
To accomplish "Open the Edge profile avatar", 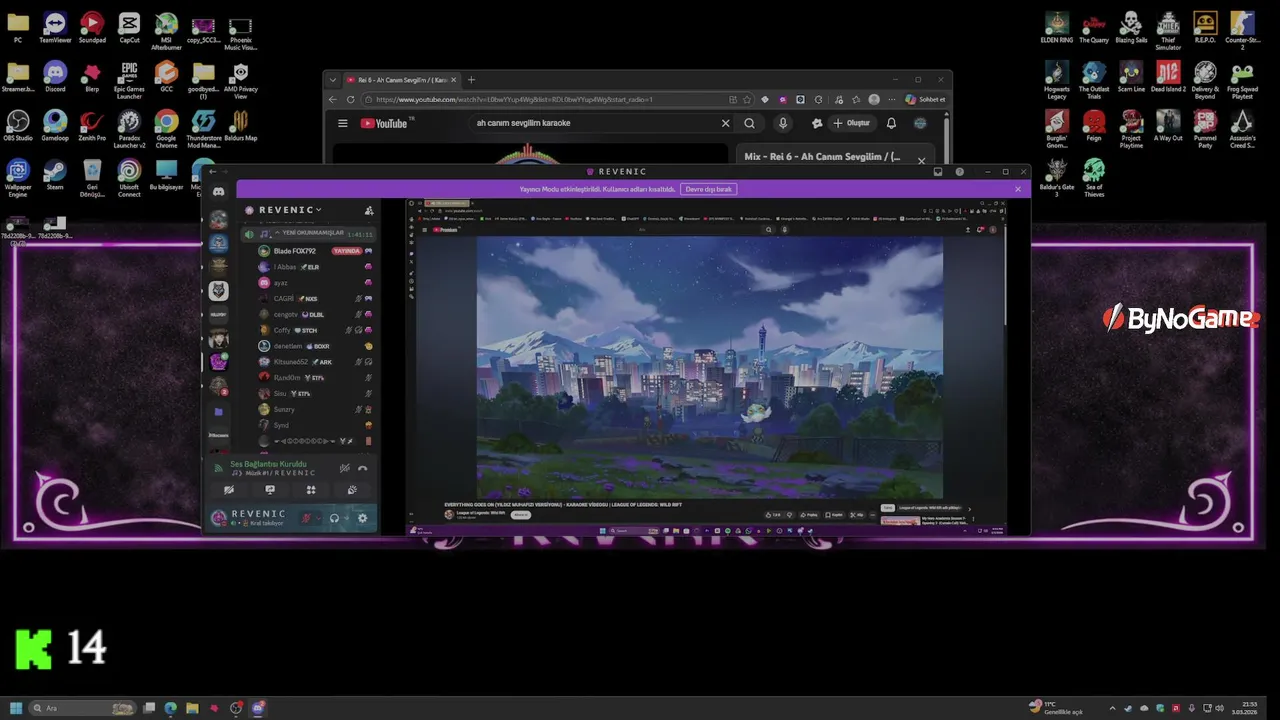I will pos(874,99).
